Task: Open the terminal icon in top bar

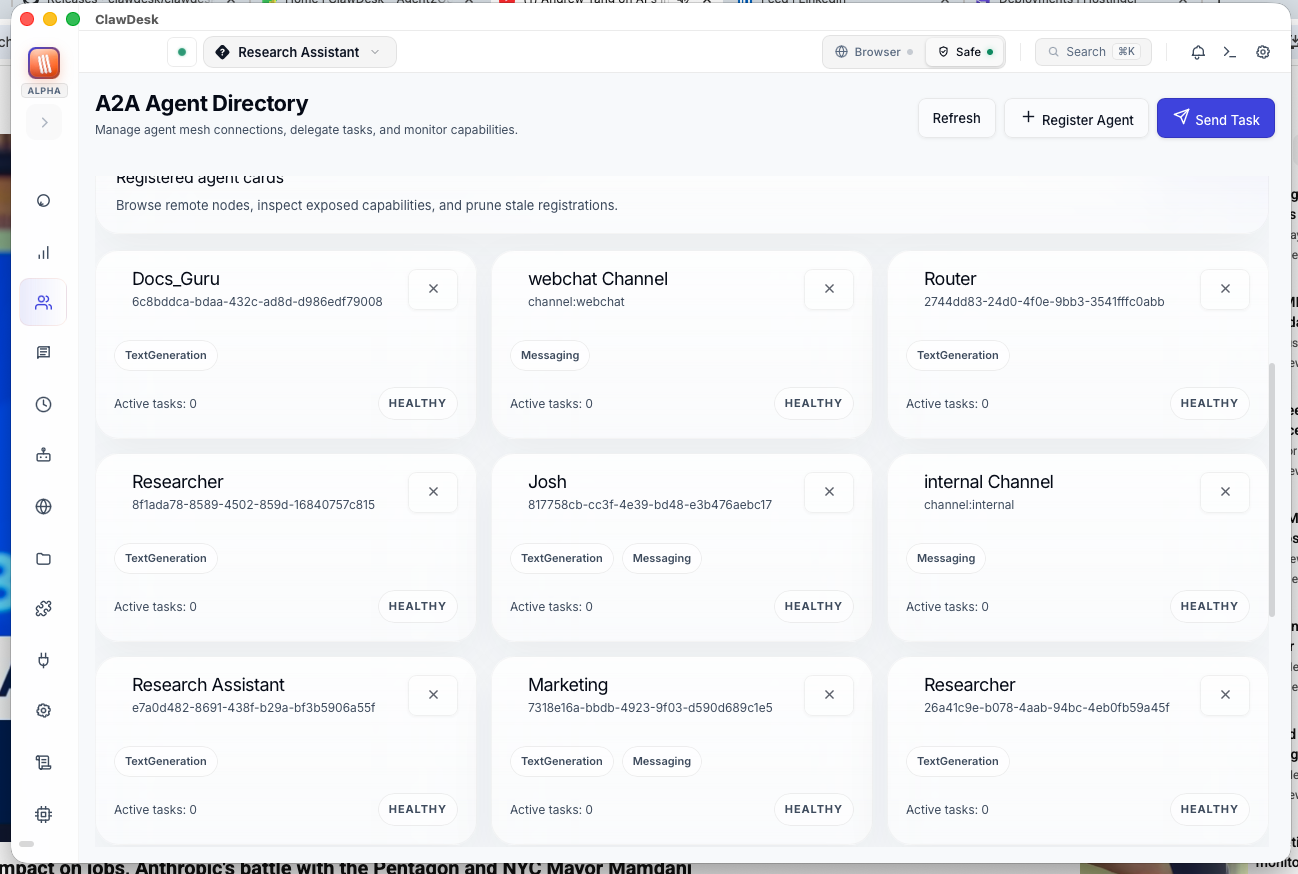Action: pos(1229,52)
